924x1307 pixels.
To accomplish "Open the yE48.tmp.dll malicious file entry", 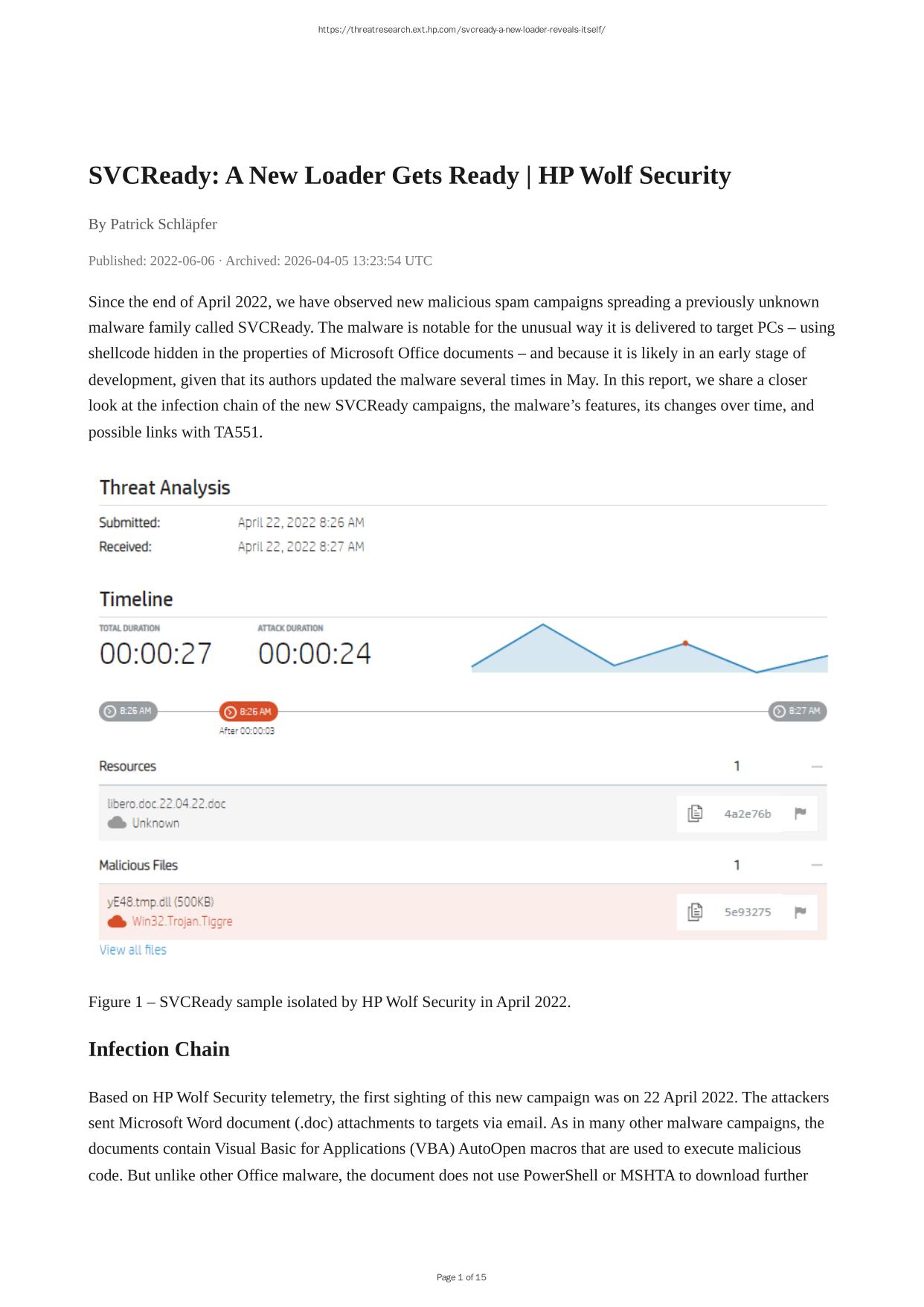I will click(x=161, y=902).
